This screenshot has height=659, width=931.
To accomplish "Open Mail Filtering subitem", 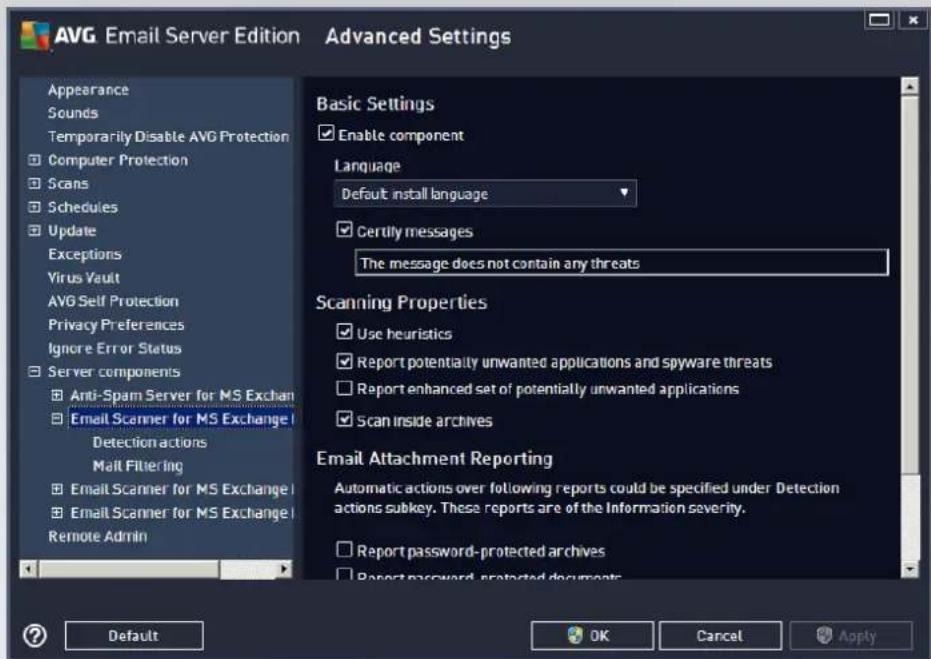I will click(138, 466).
